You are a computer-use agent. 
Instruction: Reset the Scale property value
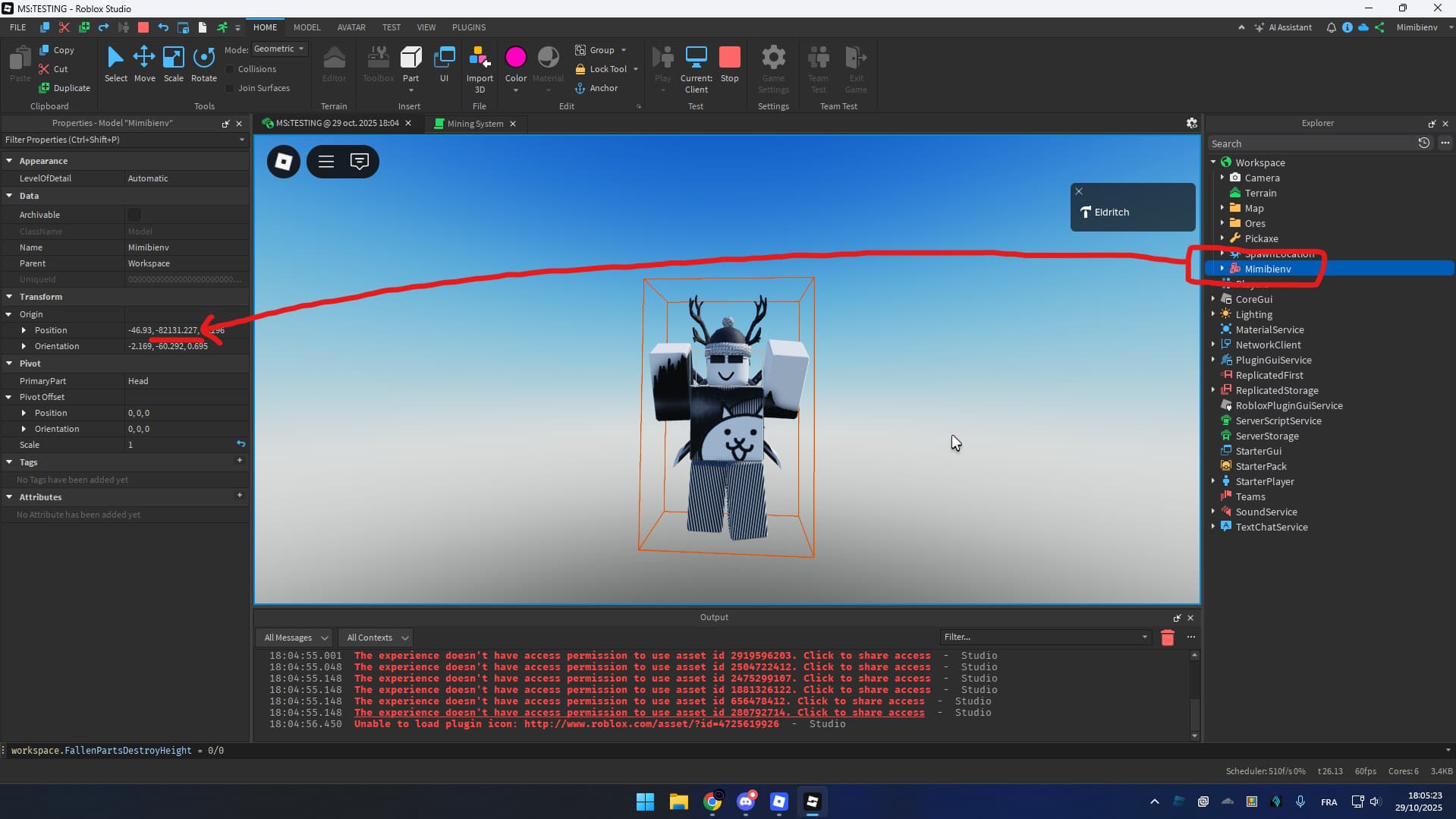click(241, 444)
